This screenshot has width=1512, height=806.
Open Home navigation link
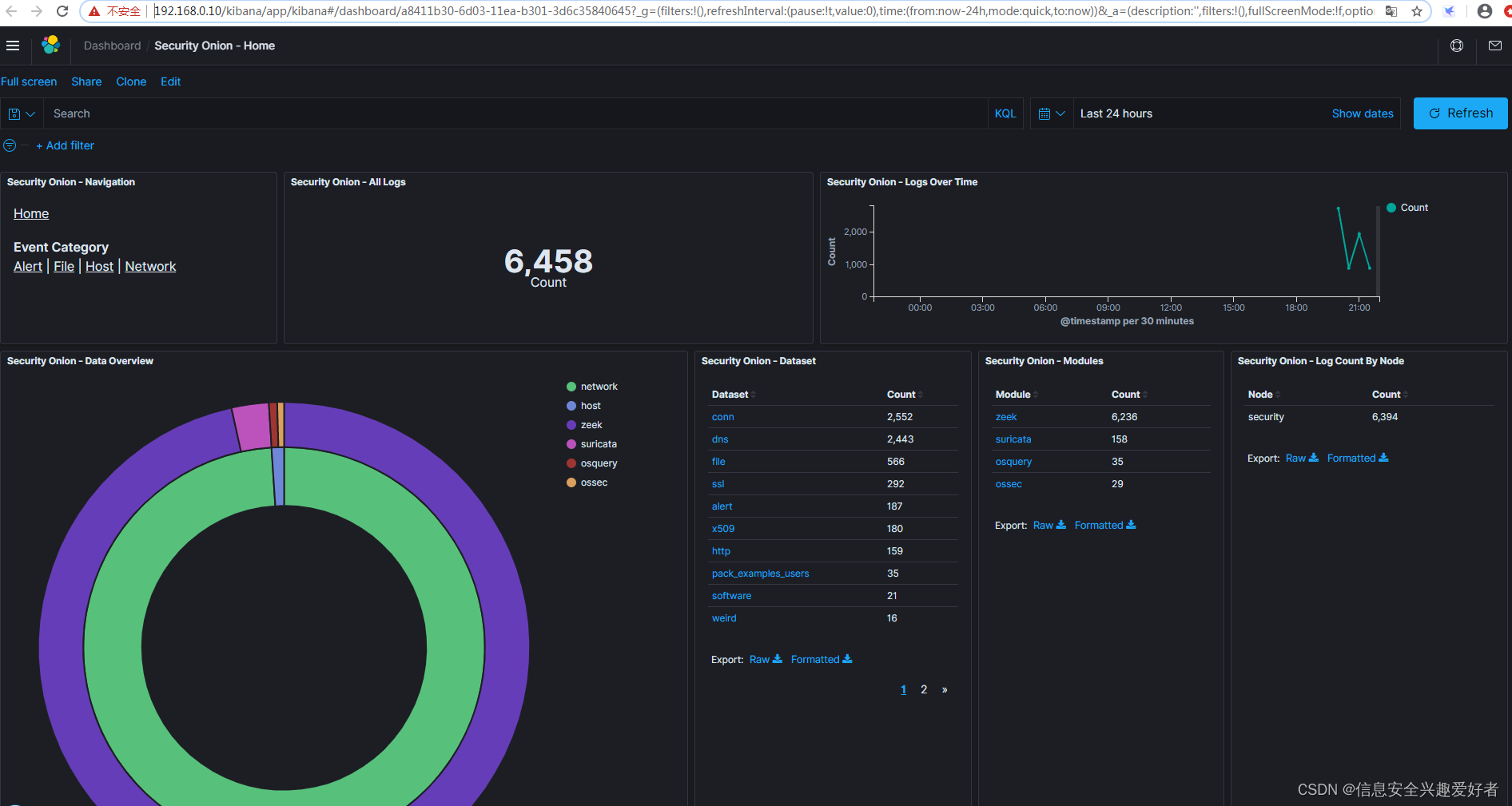point(31,213)
